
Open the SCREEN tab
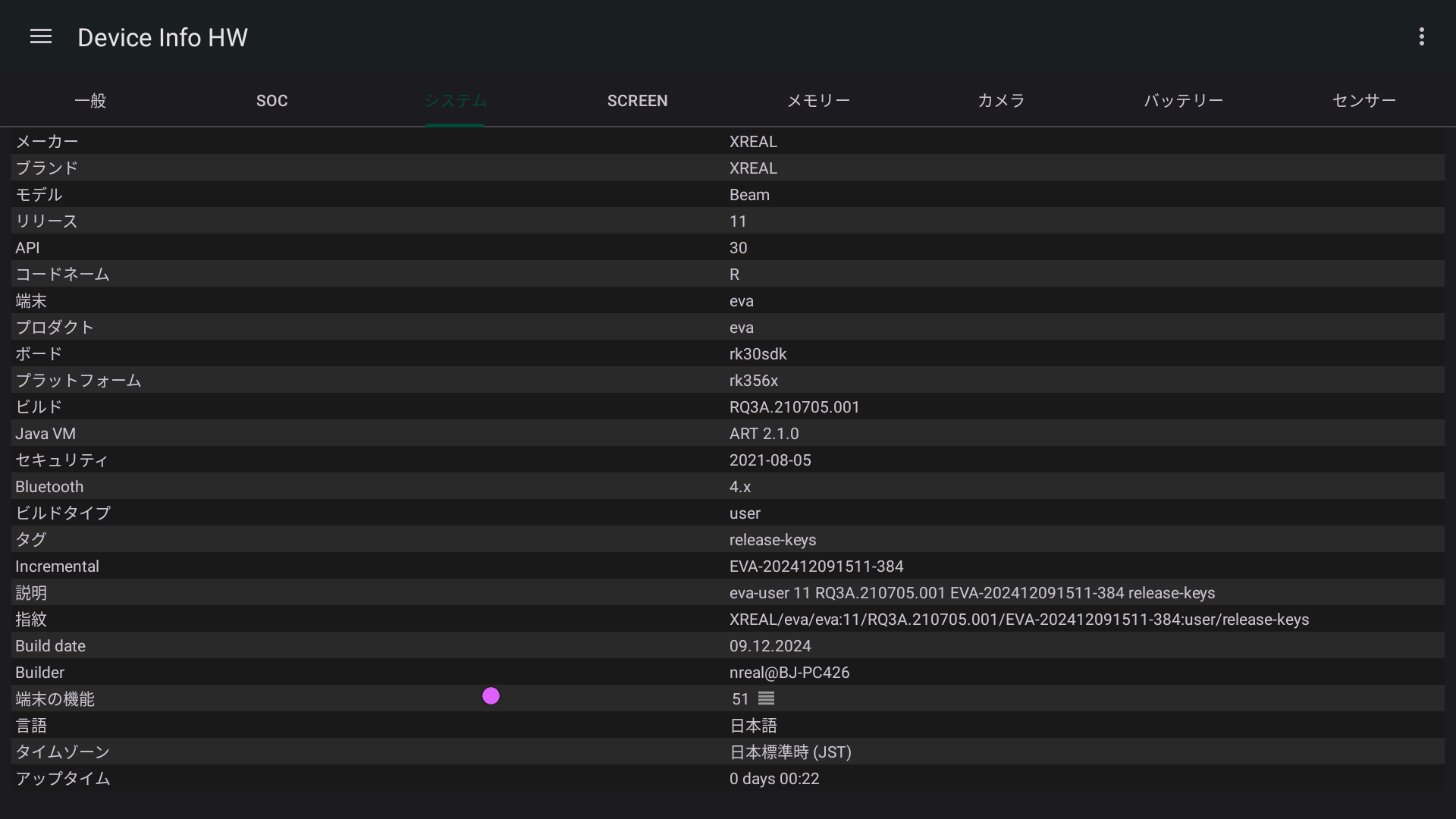point(637,101)
